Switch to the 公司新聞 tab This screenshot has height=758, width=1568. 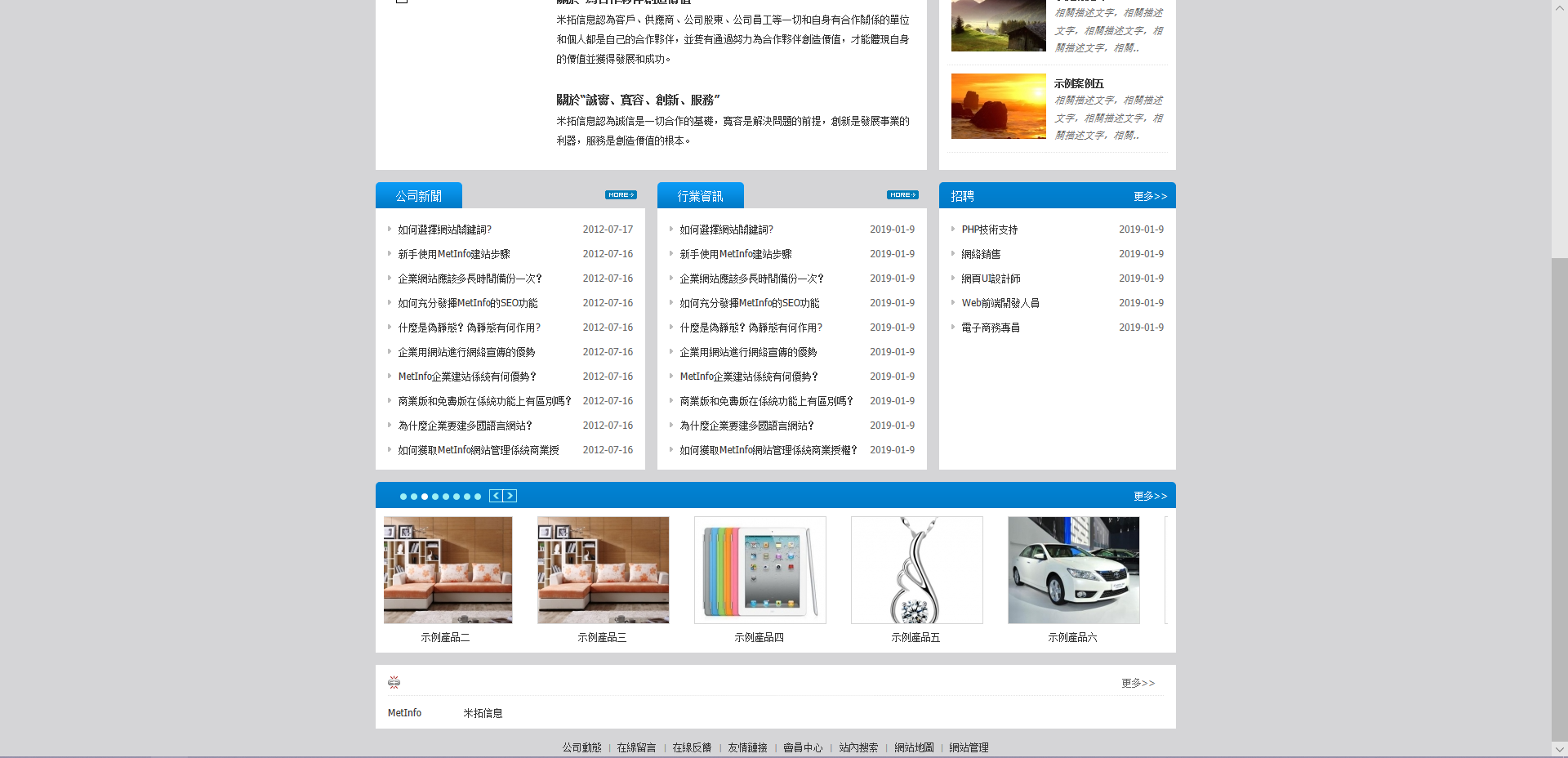click(x=419, y=196)
